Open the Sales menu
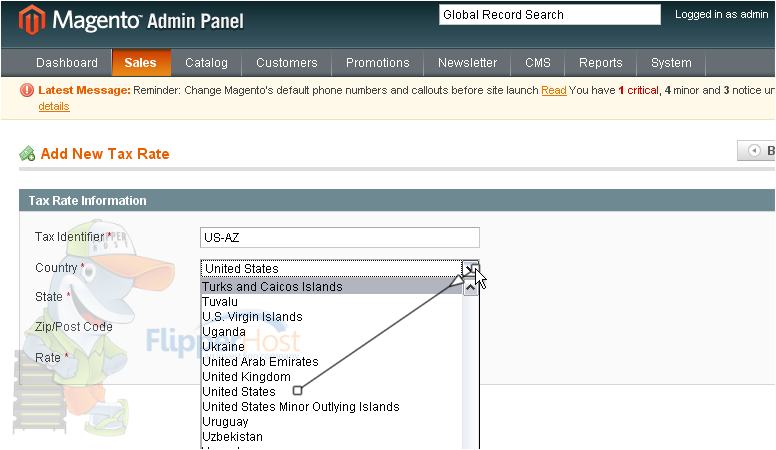The height and width of the screenshot is (450, 776). point(141,63)
